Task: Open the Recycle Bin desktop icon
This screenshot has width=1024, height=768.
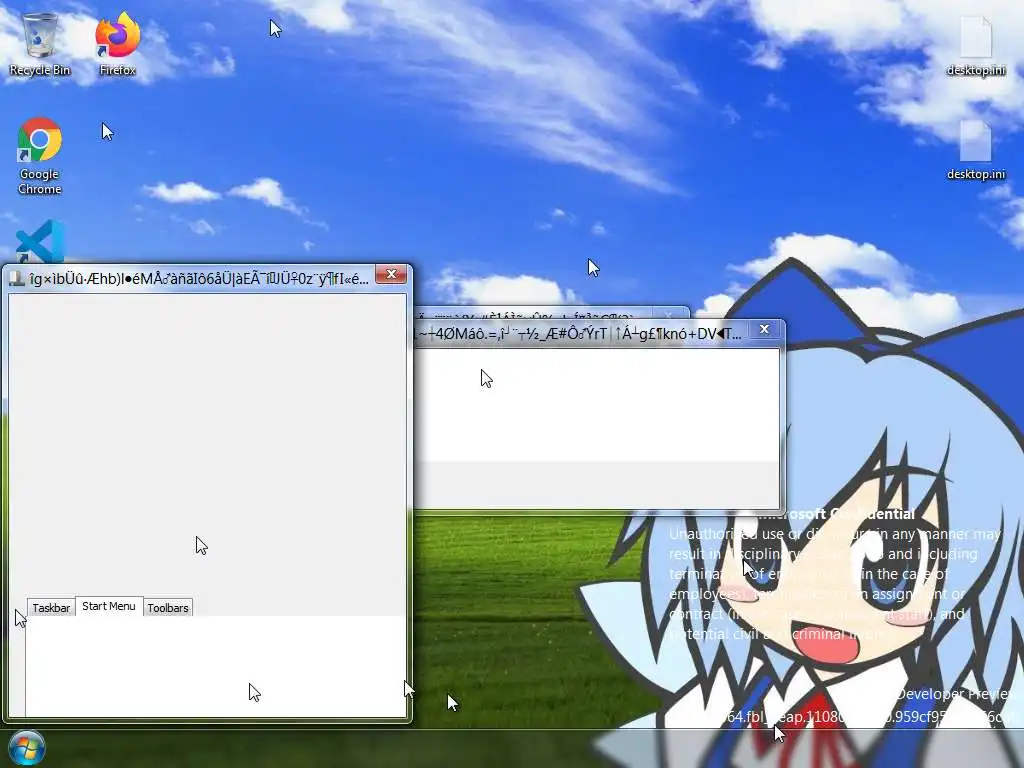Action: 39,44
